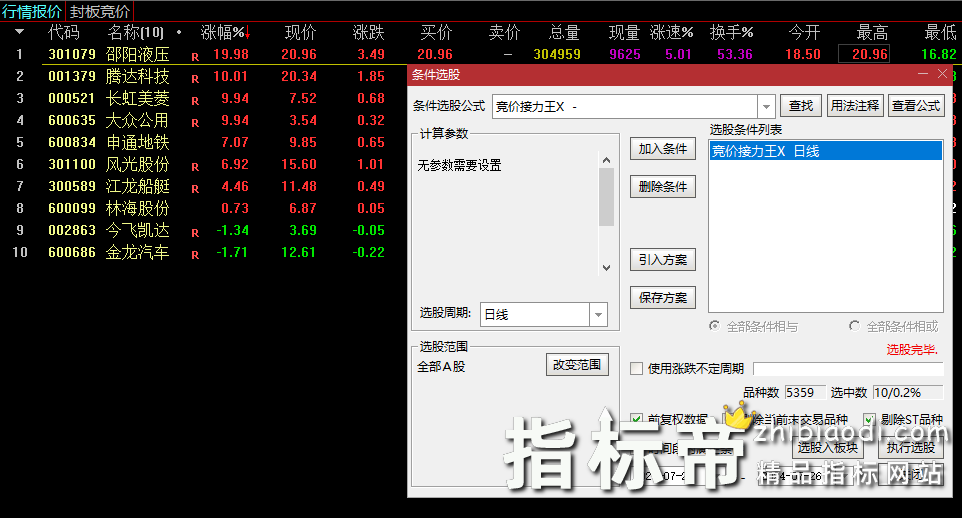The height and width of the screenshot is (518, 962).
Task: Select stock row 600635 大众公用
Action: [x=204, y=120]
